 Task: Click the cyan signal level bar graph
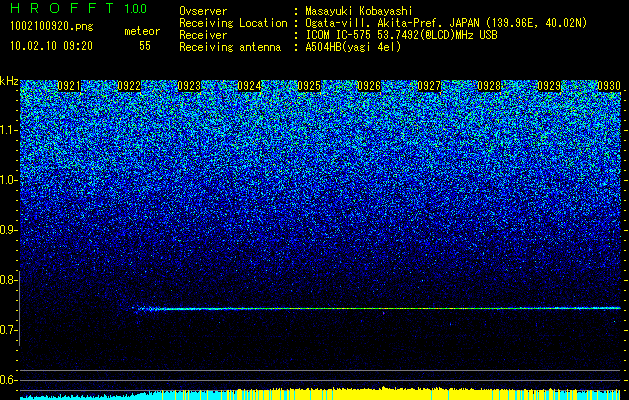pos(91,396)
